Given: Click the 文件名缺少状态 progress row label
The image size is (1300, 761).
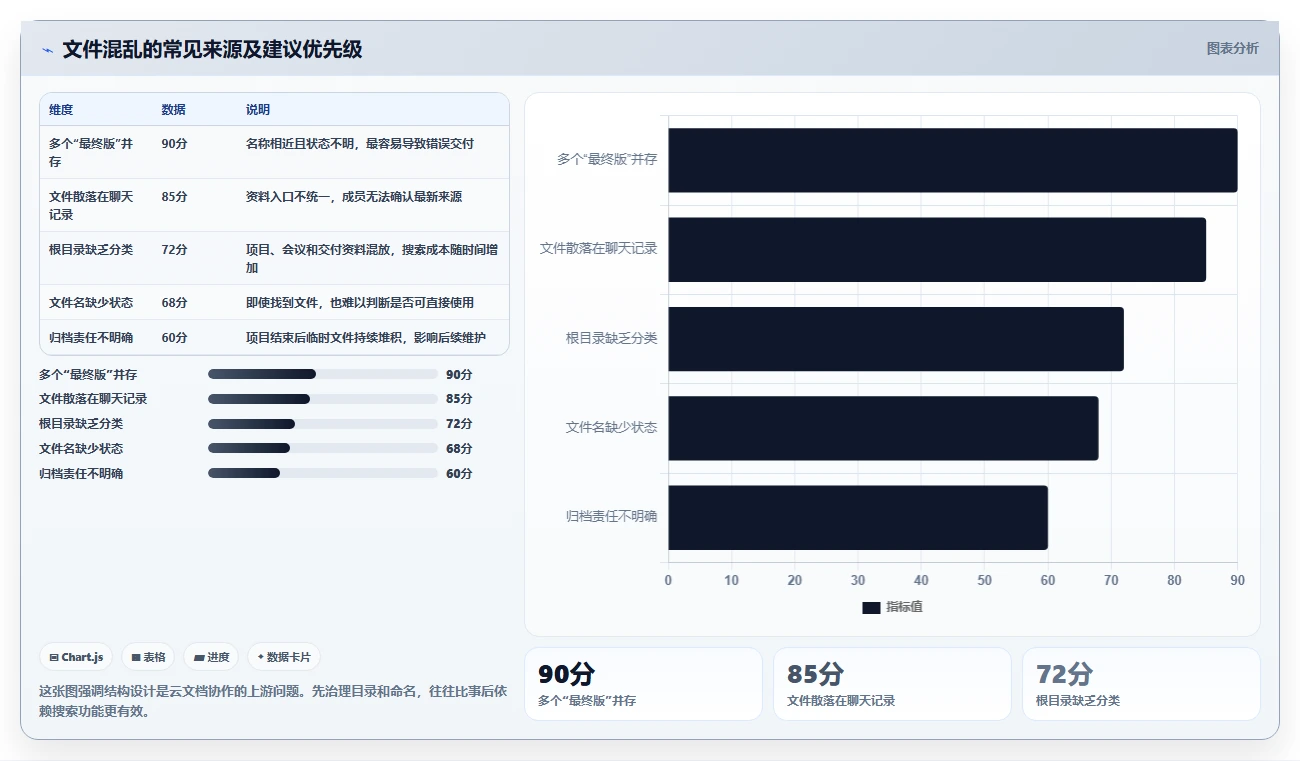Looking at the screenshot, I should [x=81, y=449].
